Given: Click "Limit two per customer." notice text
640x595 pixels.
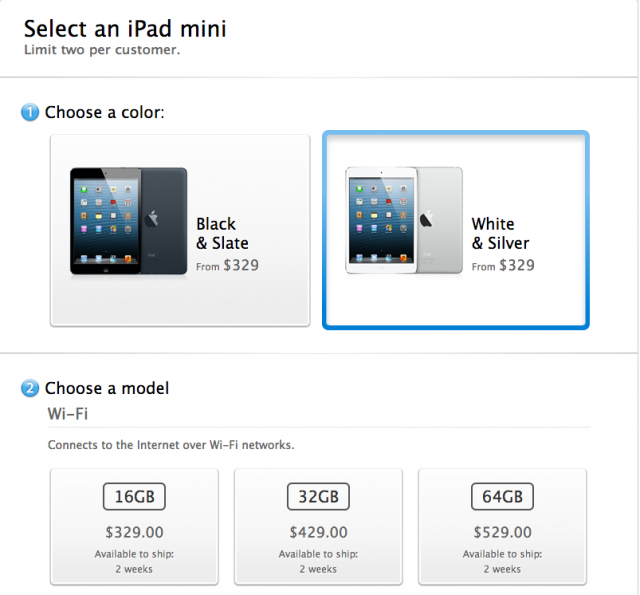Looking at the screenshot, I should click(x=102, y=50).
